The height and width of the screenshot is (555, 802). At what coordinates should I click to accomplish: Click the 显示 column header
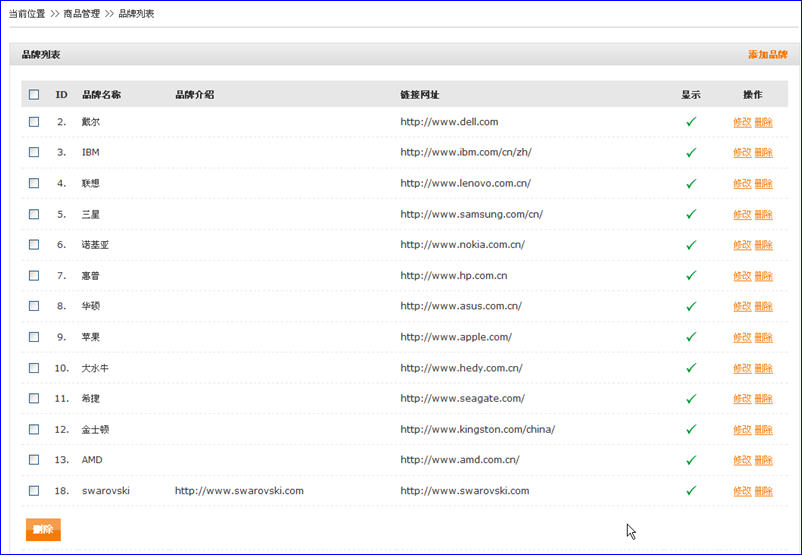coord(691,95)
